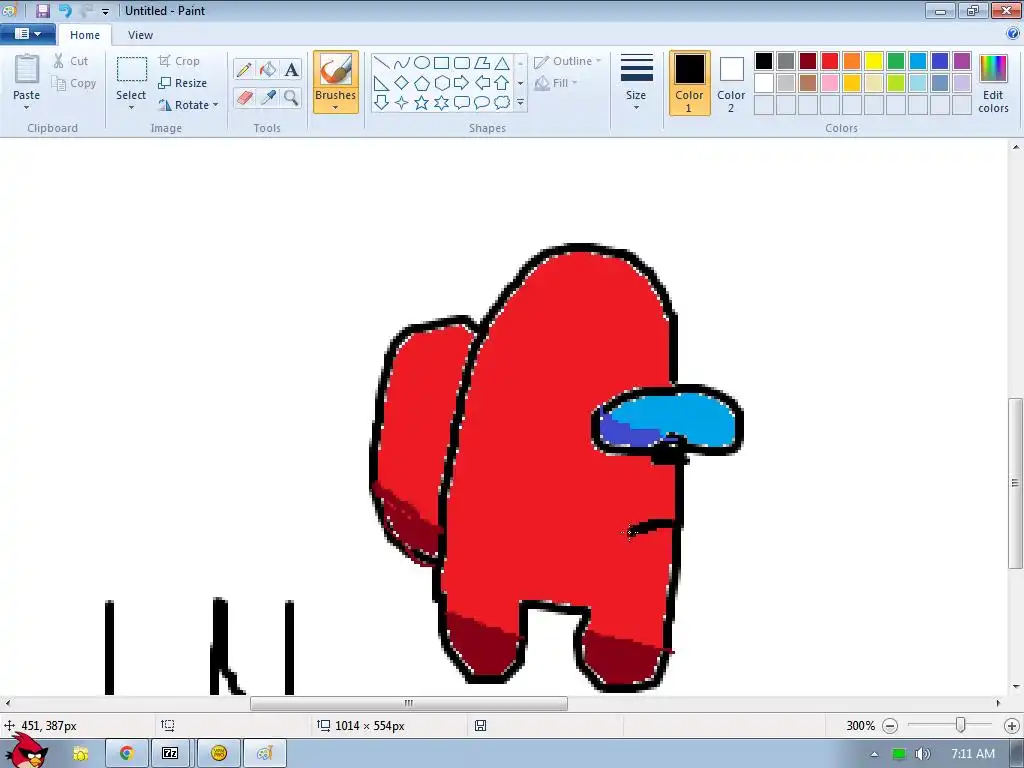
Task: Pick the Right arrow shape
Action: coord(462,83)
